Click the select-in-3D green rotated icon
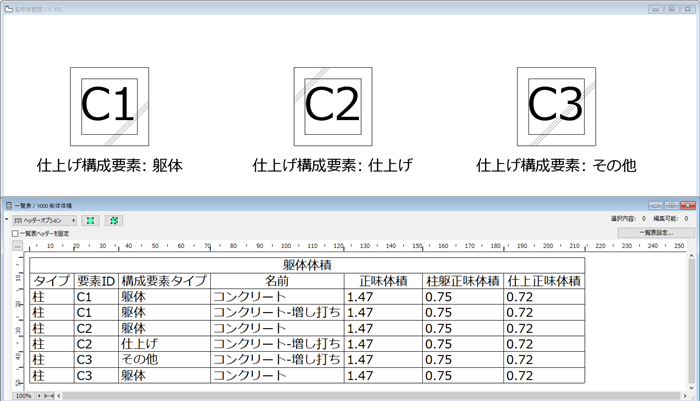 click(x=114, y=221)
